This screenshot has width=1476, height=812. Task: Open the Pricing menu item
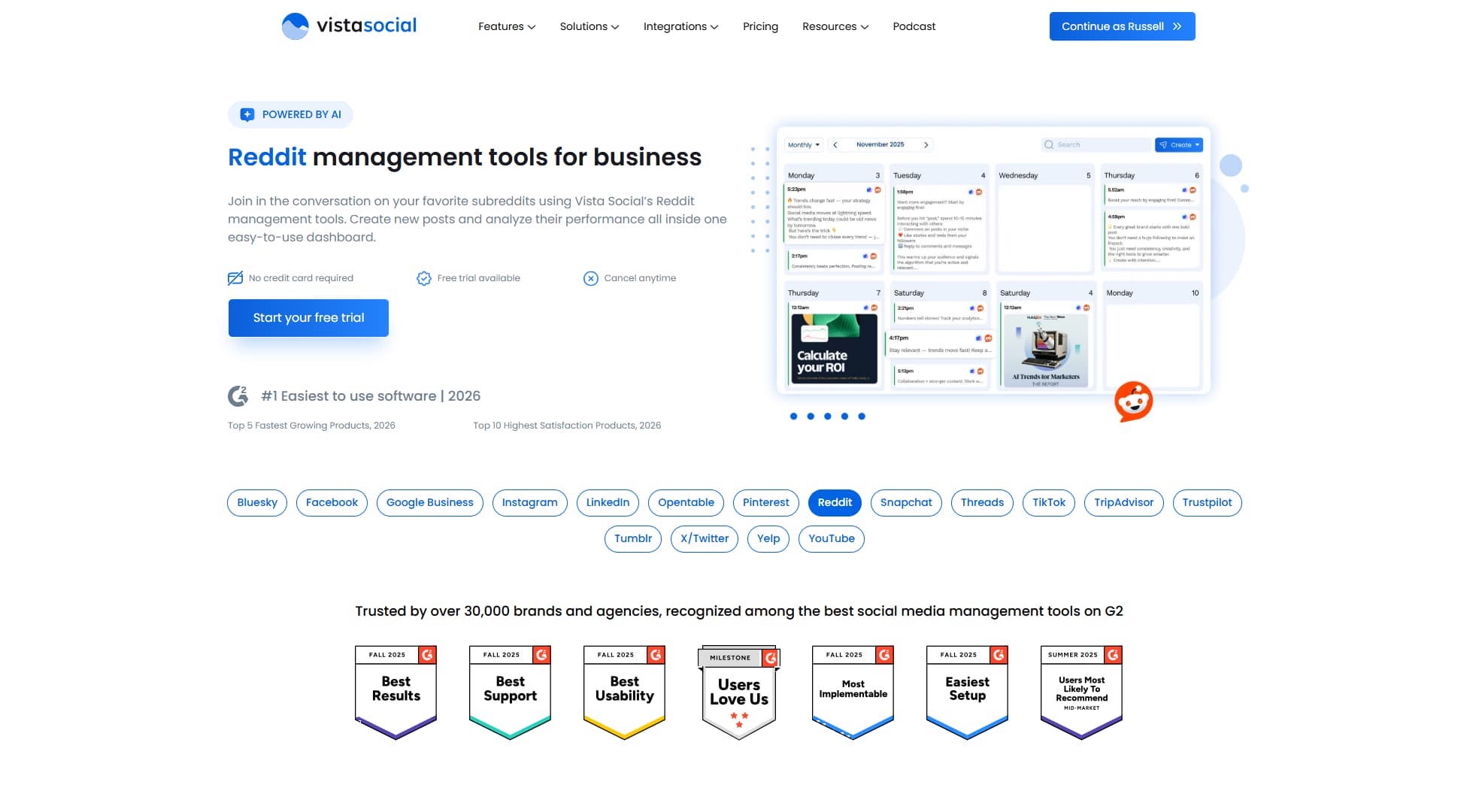click(x=760, y=26)
